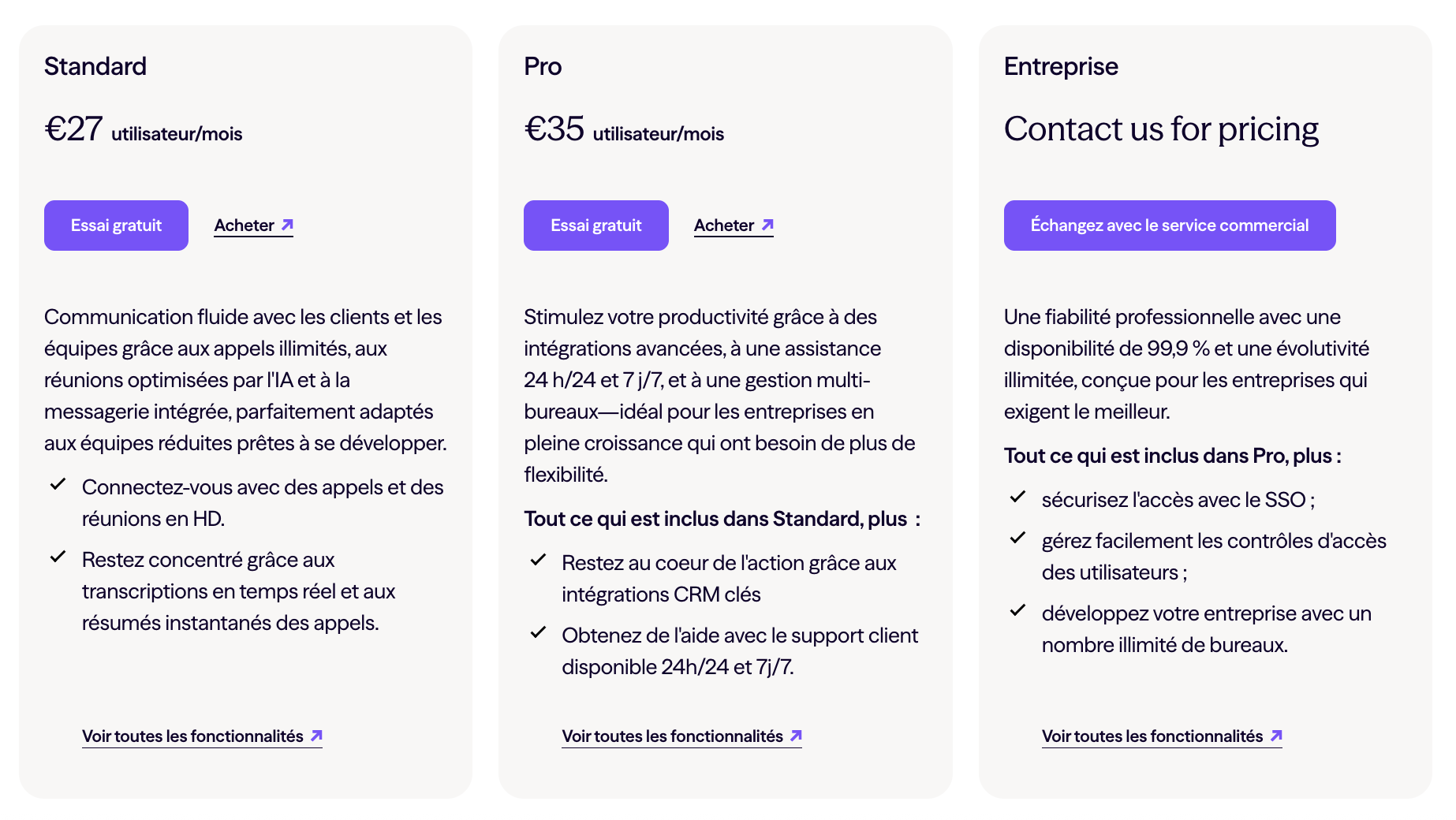View all Entreprise features link
Image resolution: width=1456 pixels, height=820 pixels.
(1152, 736)
